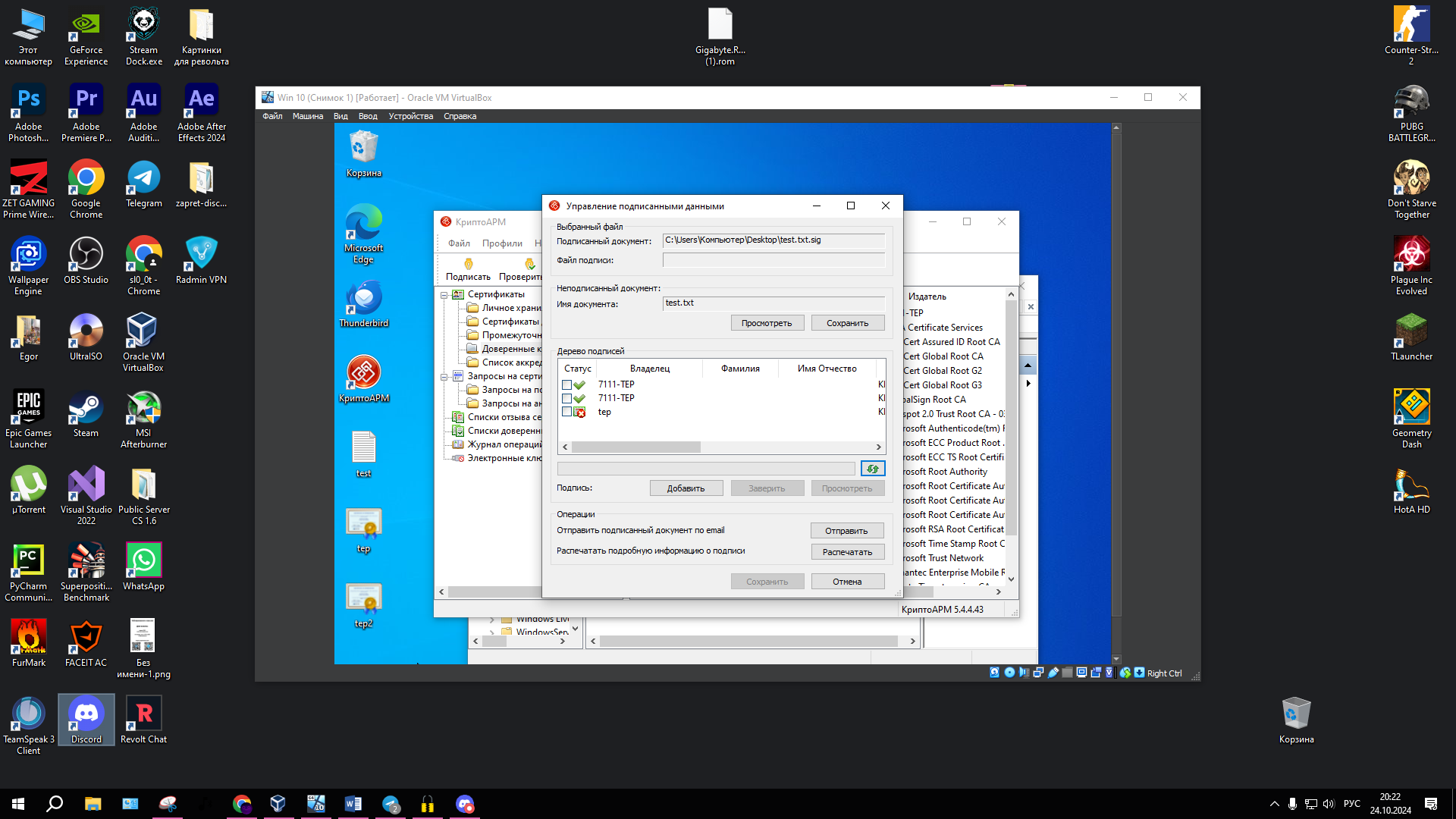Click Распечатать button

847,552
